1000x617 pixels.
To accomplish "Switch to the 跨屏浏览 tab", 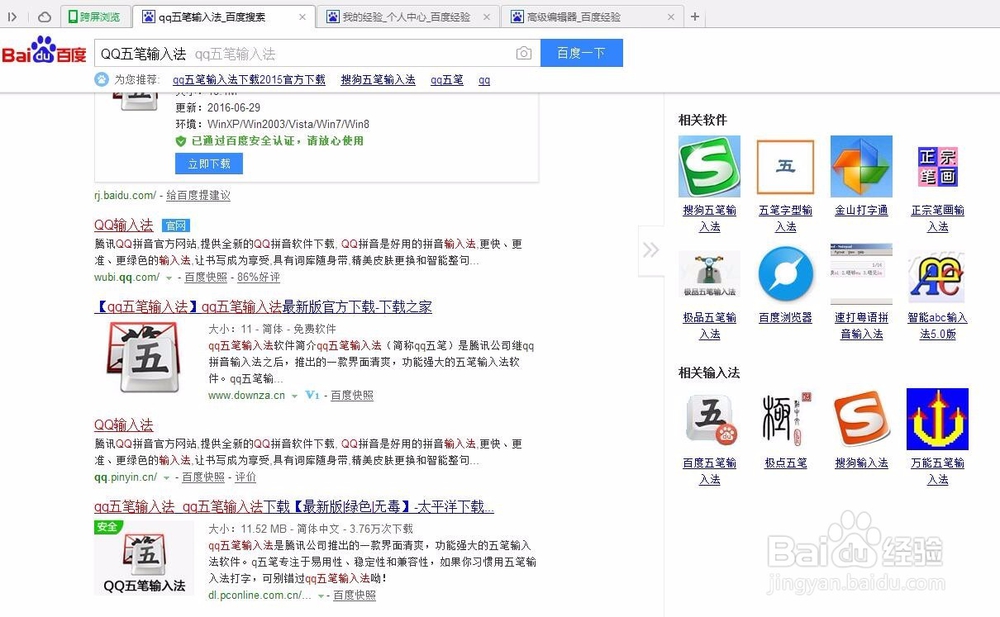I will pos(96,17).
